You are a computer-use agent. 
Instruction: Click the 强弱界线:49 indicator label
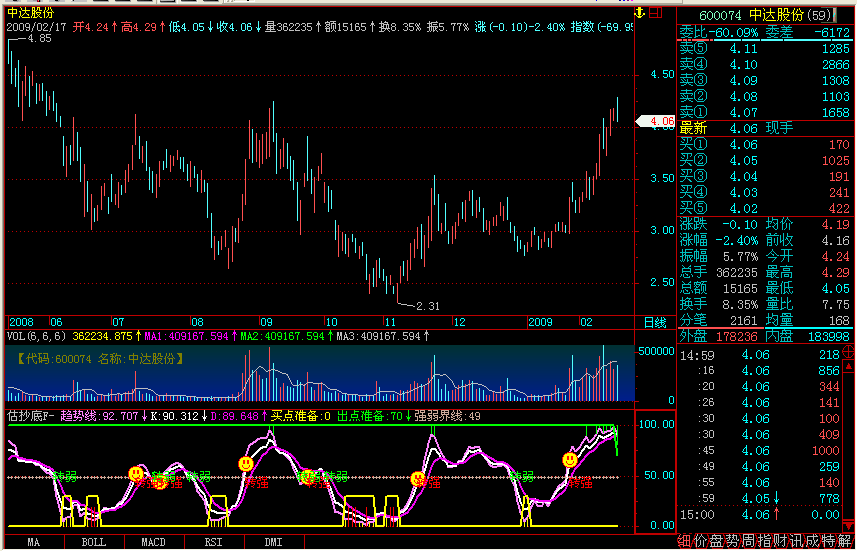pyautogui.click(x=447, y=417)
